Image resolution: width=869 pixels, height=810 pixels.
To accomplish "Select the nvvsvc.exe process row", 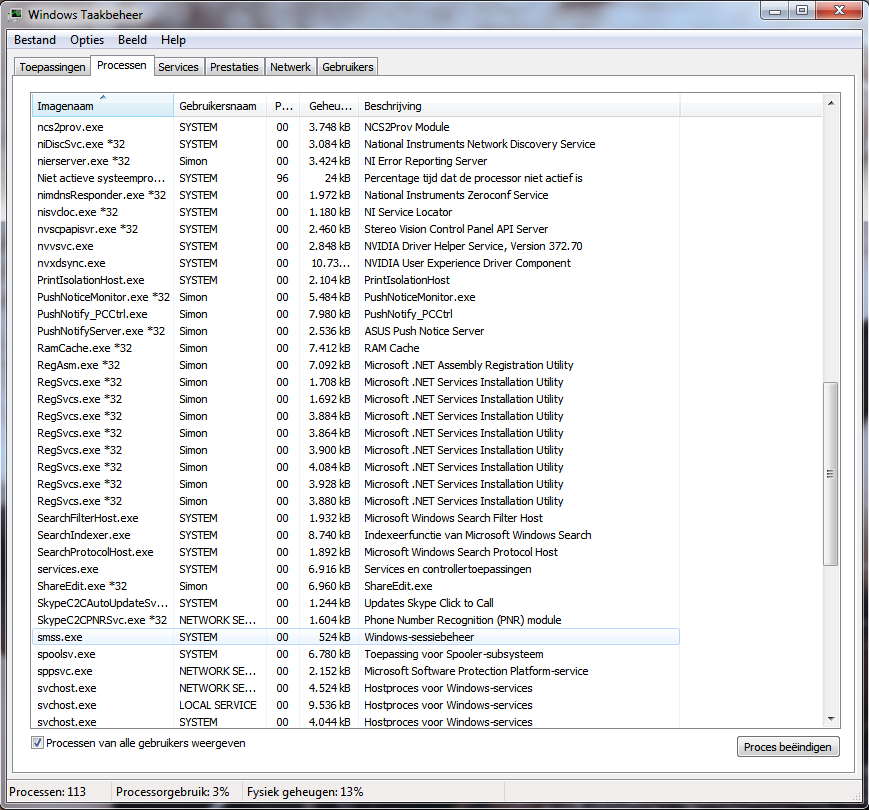I will click(355, 246).
